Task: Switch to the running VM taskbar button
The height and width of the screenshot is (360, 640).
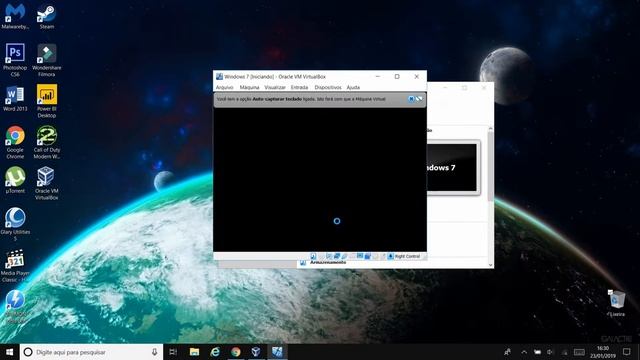Action: (x=277, y=352)
